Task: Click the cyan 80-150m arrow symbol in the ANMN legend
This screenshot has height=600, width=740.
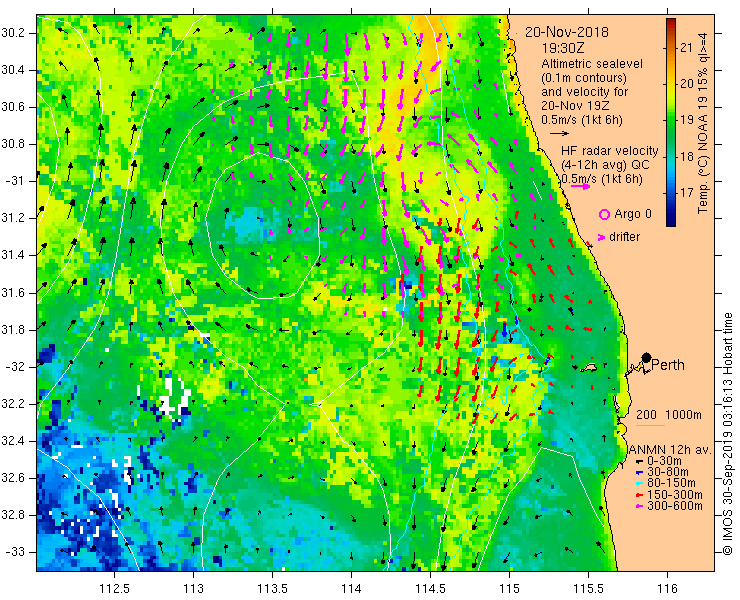Action: coord(639,483)
